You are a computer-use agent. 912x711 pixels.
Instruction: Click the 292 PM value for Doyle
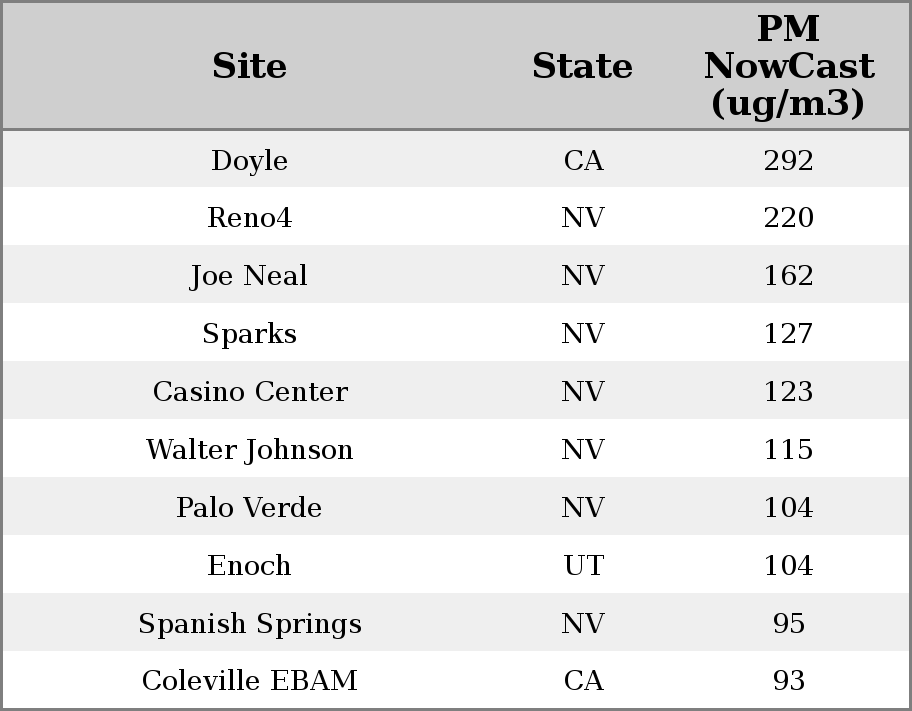788,161
